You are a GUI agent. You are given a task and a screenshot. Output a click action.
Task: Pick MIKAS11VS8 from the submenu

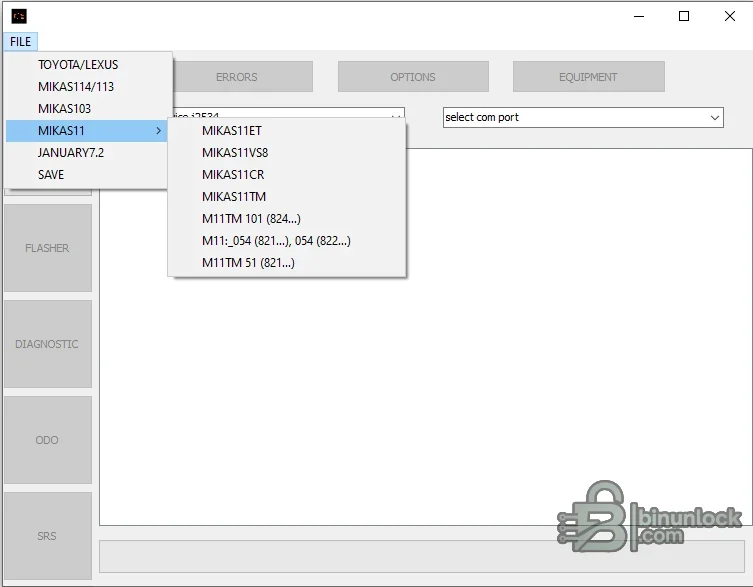tap(287, 153)
